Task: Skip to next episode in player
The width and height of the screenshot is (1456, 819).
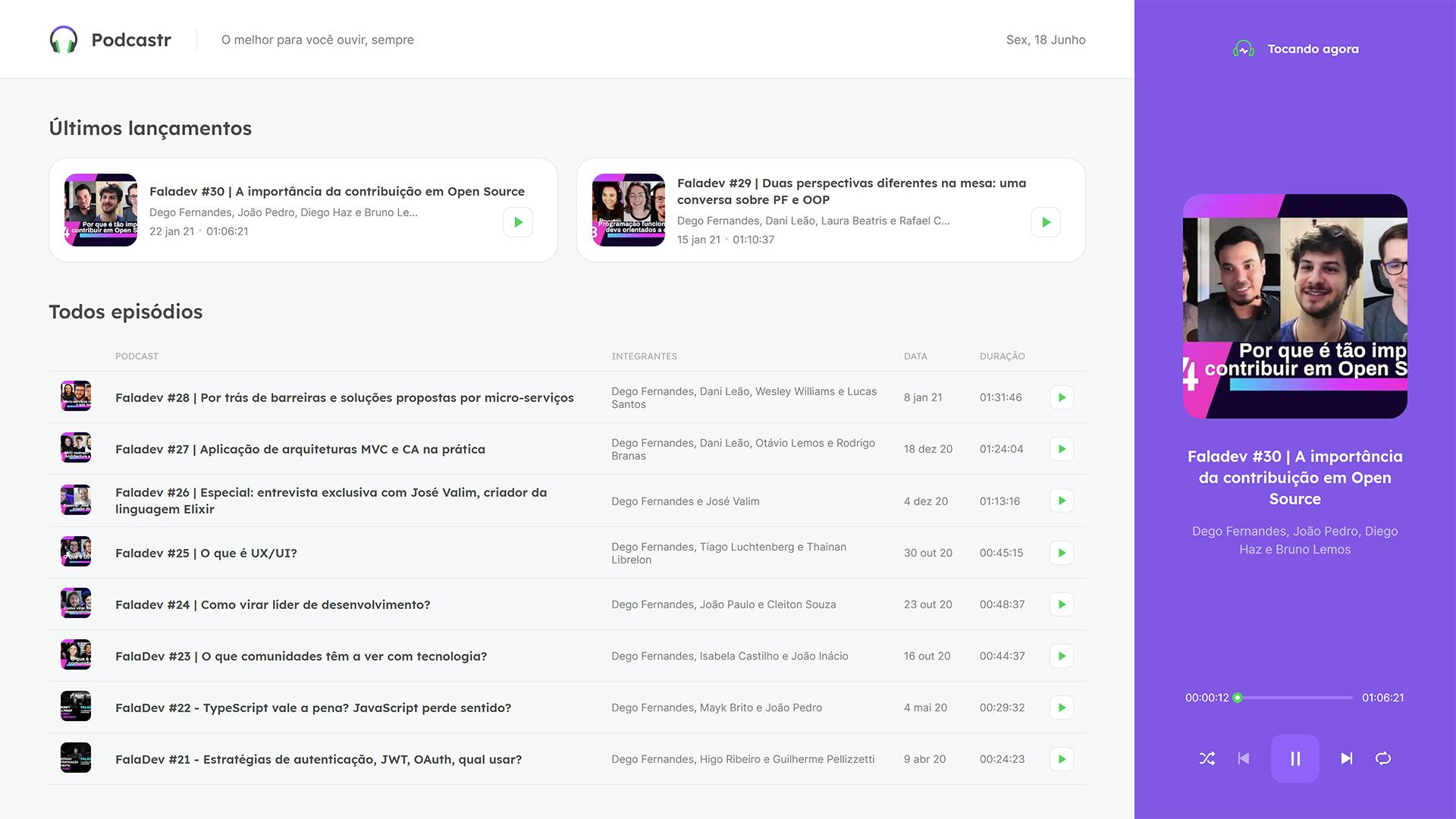Action: tap(1347, 758)
